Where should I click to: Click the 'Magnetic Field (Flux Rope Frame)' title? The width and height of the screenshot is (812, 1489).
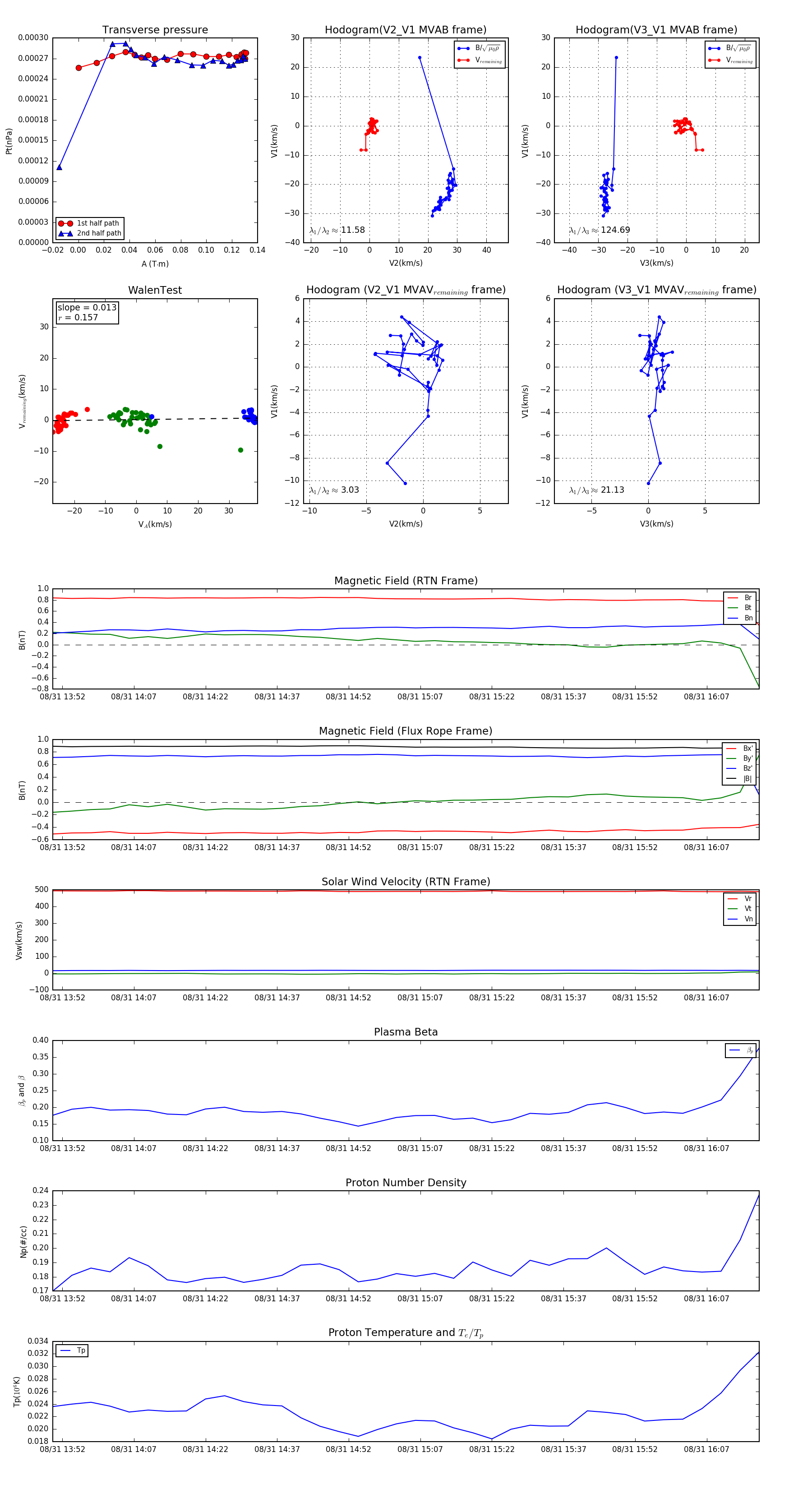(x=406, y=731)
